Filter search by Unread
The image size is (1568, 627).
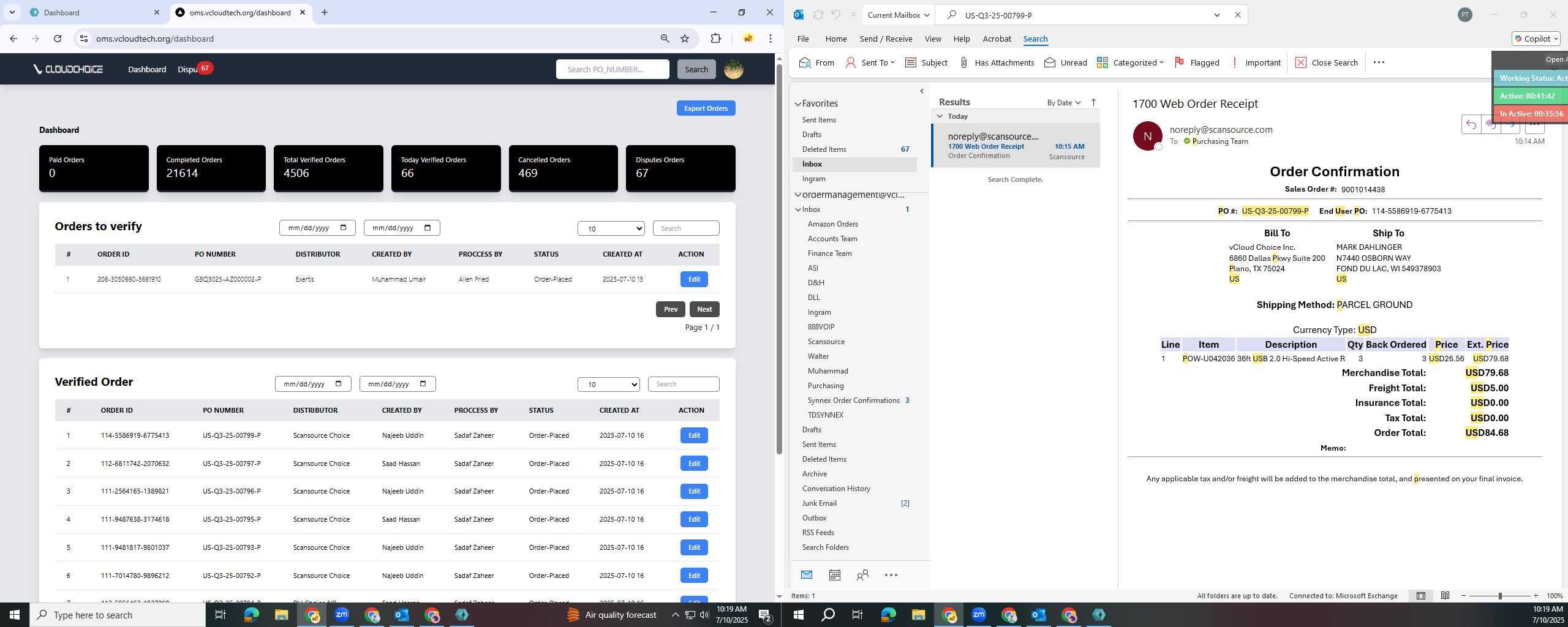1066,62
